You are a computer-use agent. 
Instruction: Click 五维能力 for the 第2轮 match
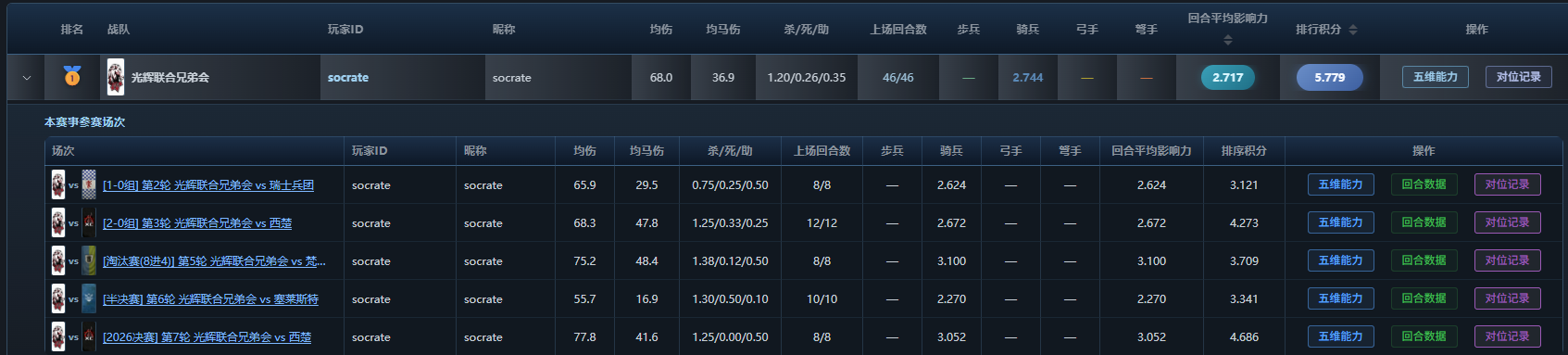pyautogui.click(x=1340, y=184)
